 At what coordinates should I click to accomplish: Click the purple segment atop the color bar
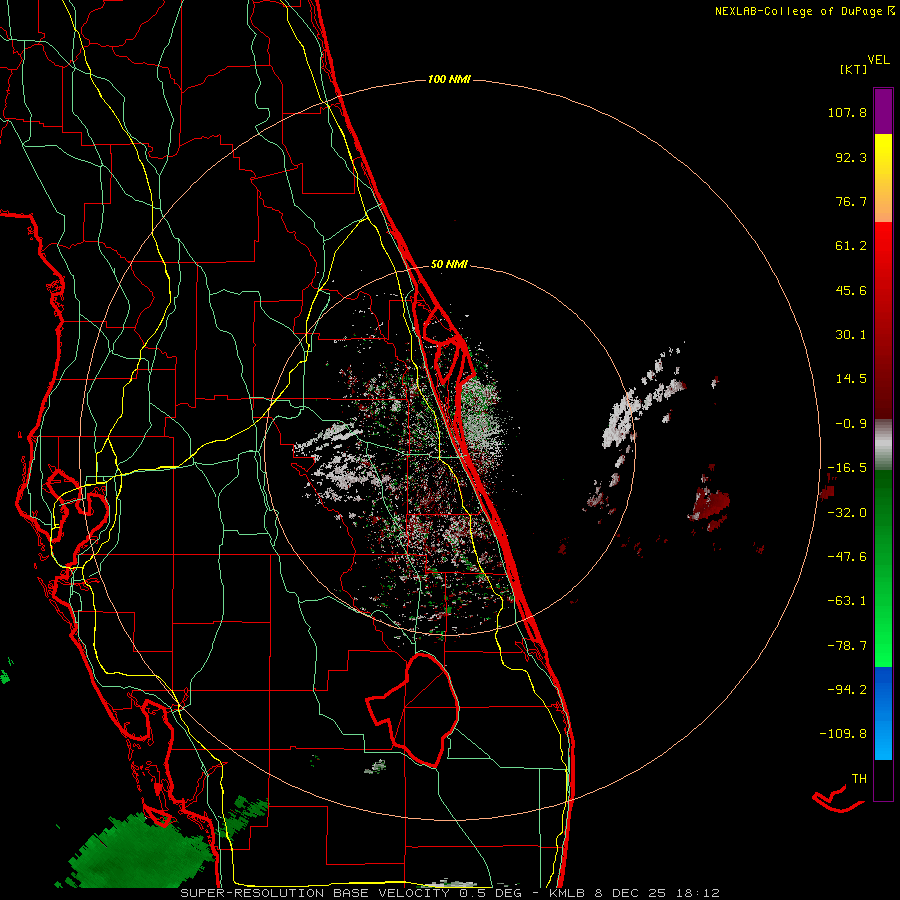pyautogui.click(x=883, y=111)
